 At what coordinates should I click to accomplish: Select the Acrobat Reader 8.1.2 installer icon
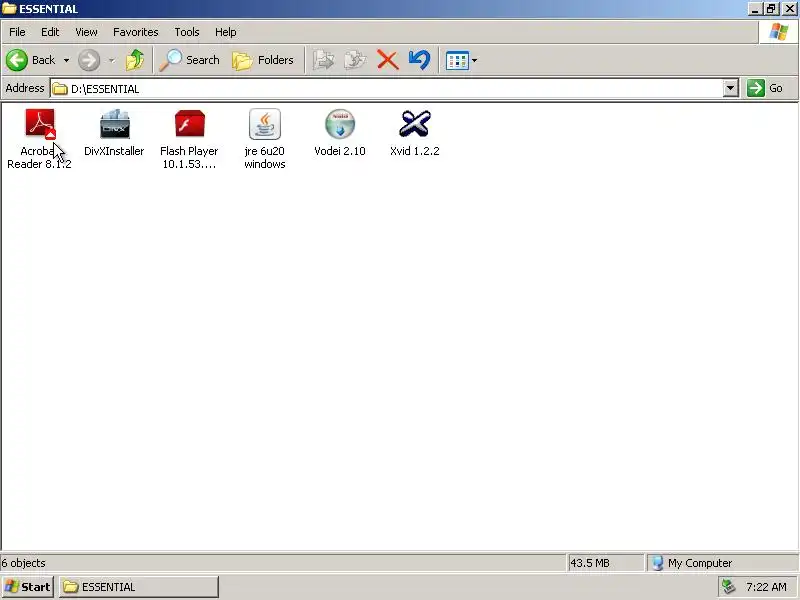tap(40, 124)
